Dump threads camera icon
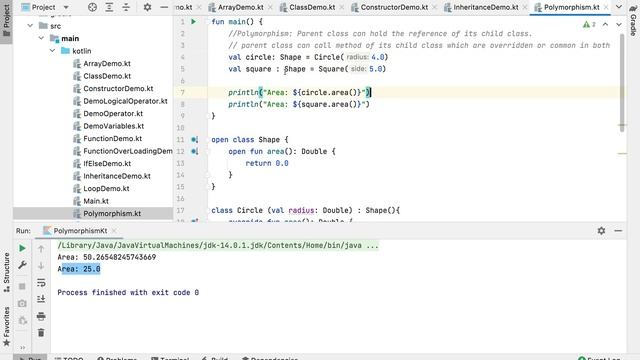This screenshot has height=360, width=640. coord(22,303)
